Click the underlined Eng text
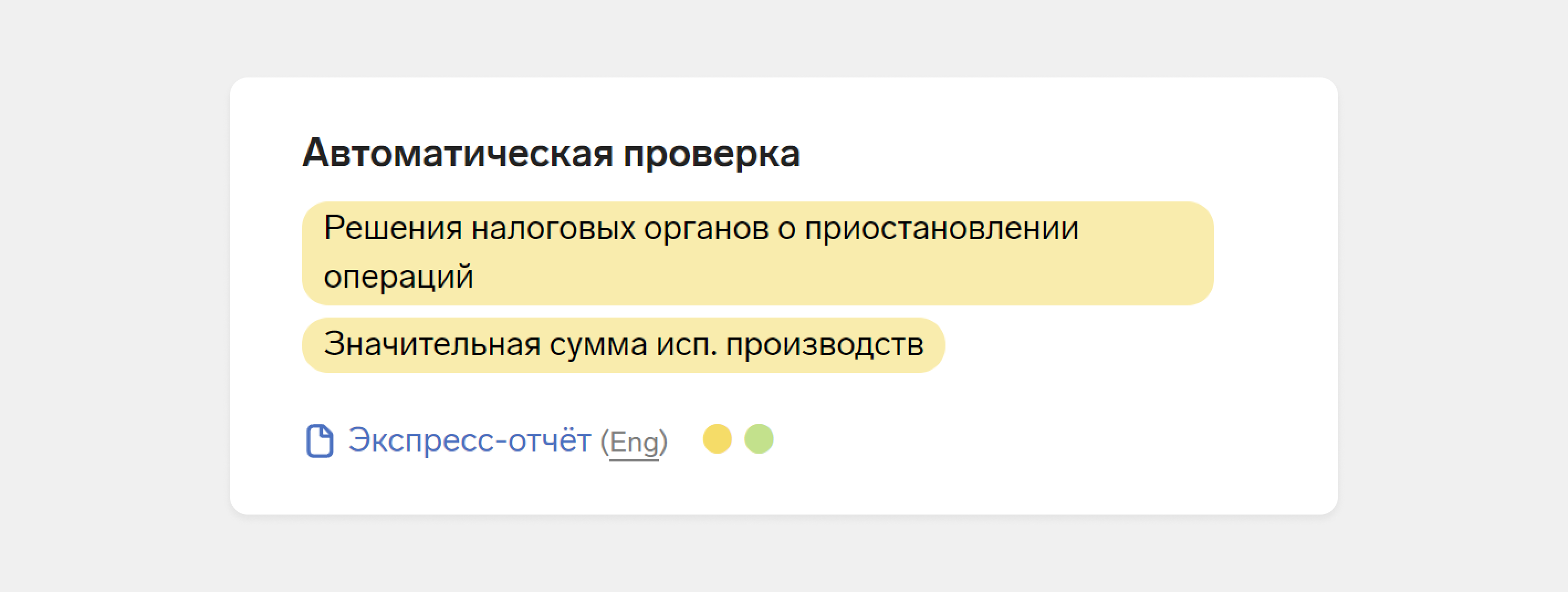 point(634,442)
